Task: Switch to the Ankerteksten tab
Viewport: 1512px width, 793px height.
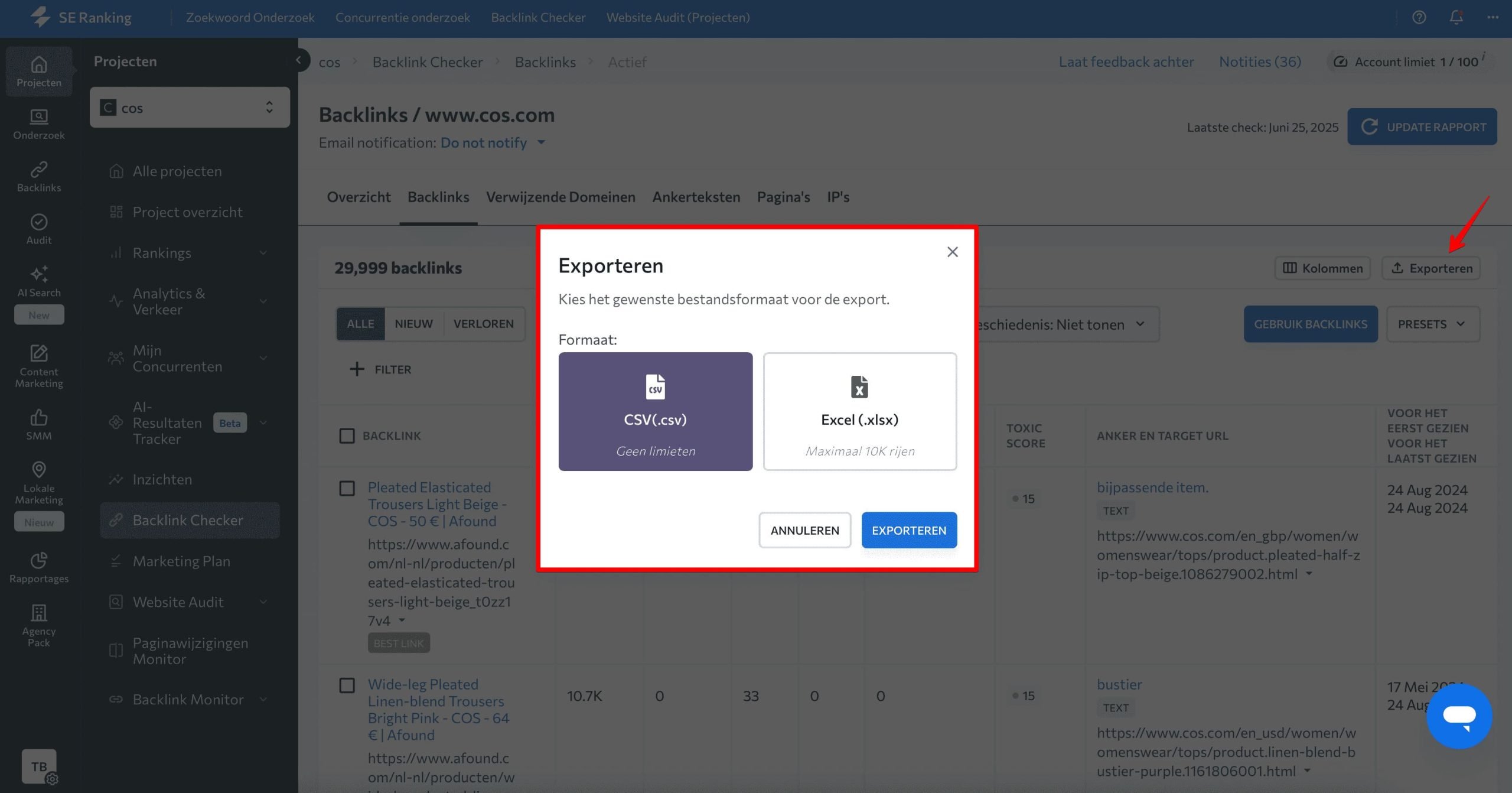Action: (x=696, y=197)
